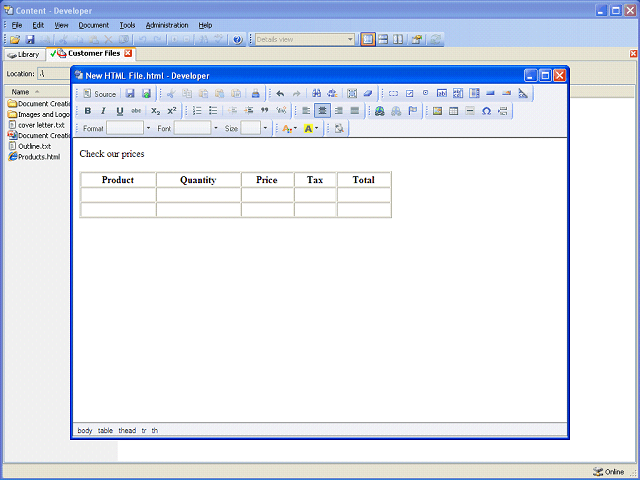640x480 pixels.
Task: Select Products.html in file list
Action: point(34,157)
